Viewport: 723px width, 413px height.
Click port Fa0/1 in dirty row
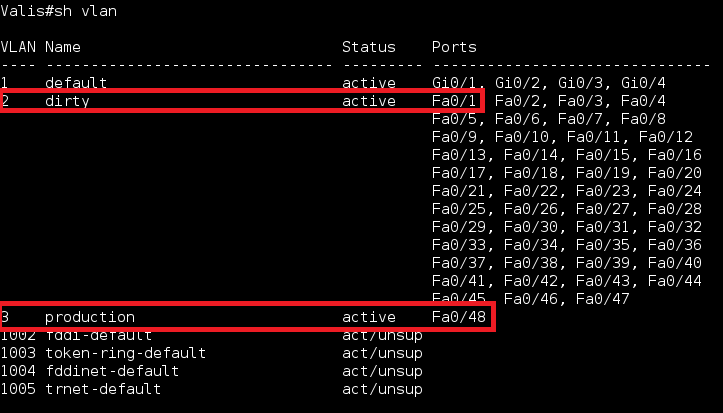point(454,101)
